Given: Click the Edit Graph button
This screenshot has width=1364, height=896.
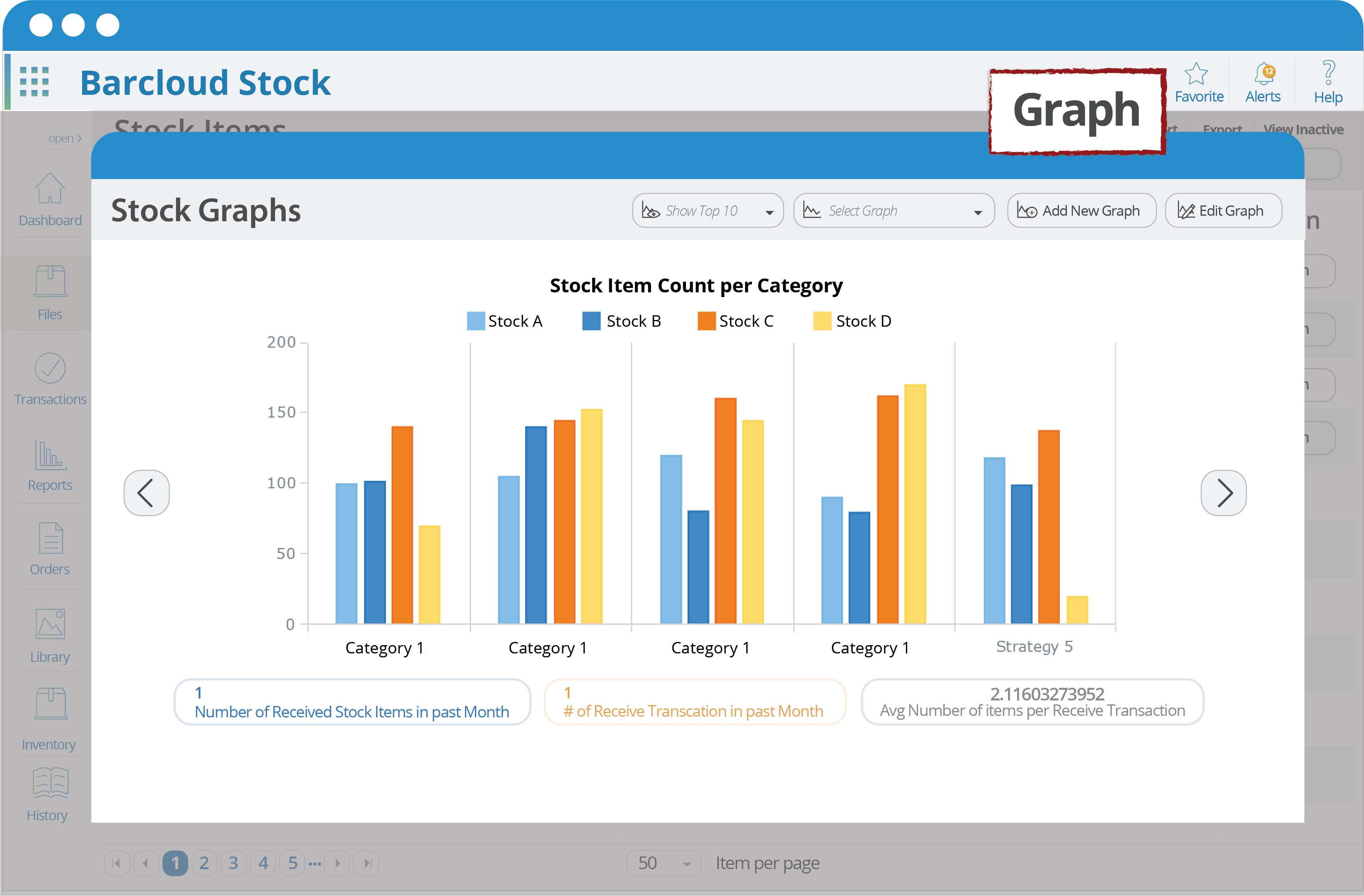Looking at the screenshot, I should 1223,211.
